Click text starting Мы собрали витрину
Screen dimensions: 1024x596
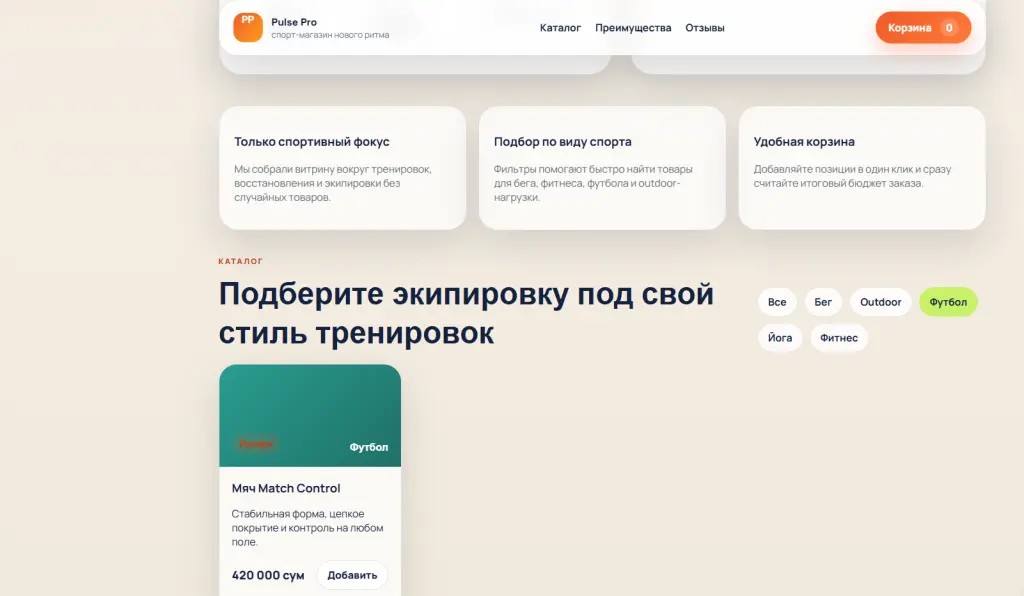click(x=332, y=183)
